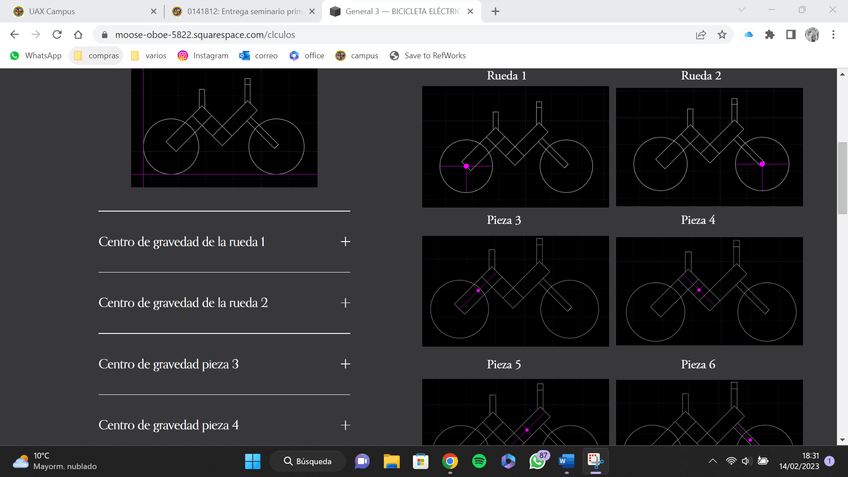Viewport: 848px width, 477px height.
Task: Expand Centro de gravedad pieza 4 accordion
Action: tap(224, 425)
